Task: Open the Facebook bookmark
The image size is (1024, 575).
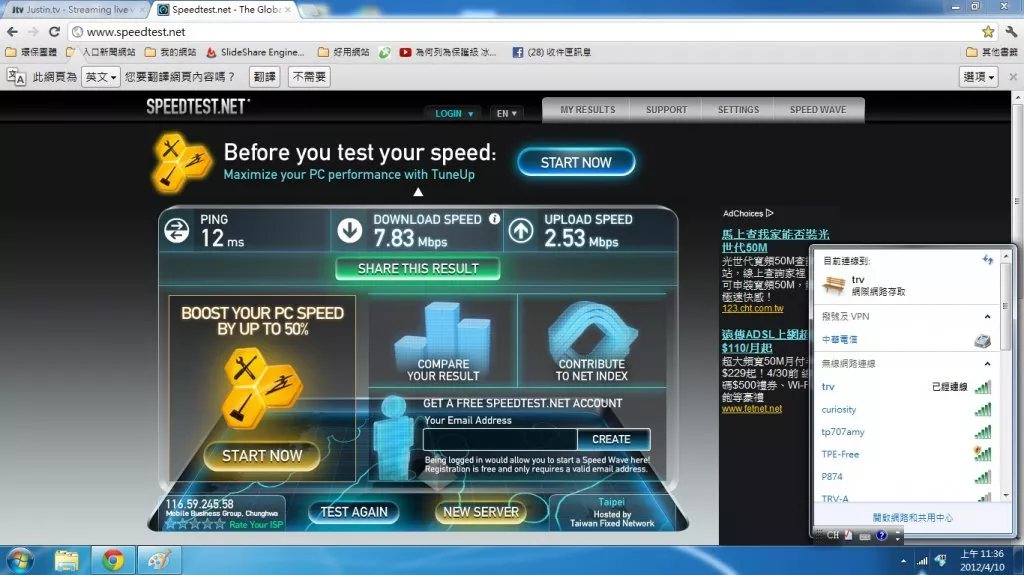Action: (552, 52)
